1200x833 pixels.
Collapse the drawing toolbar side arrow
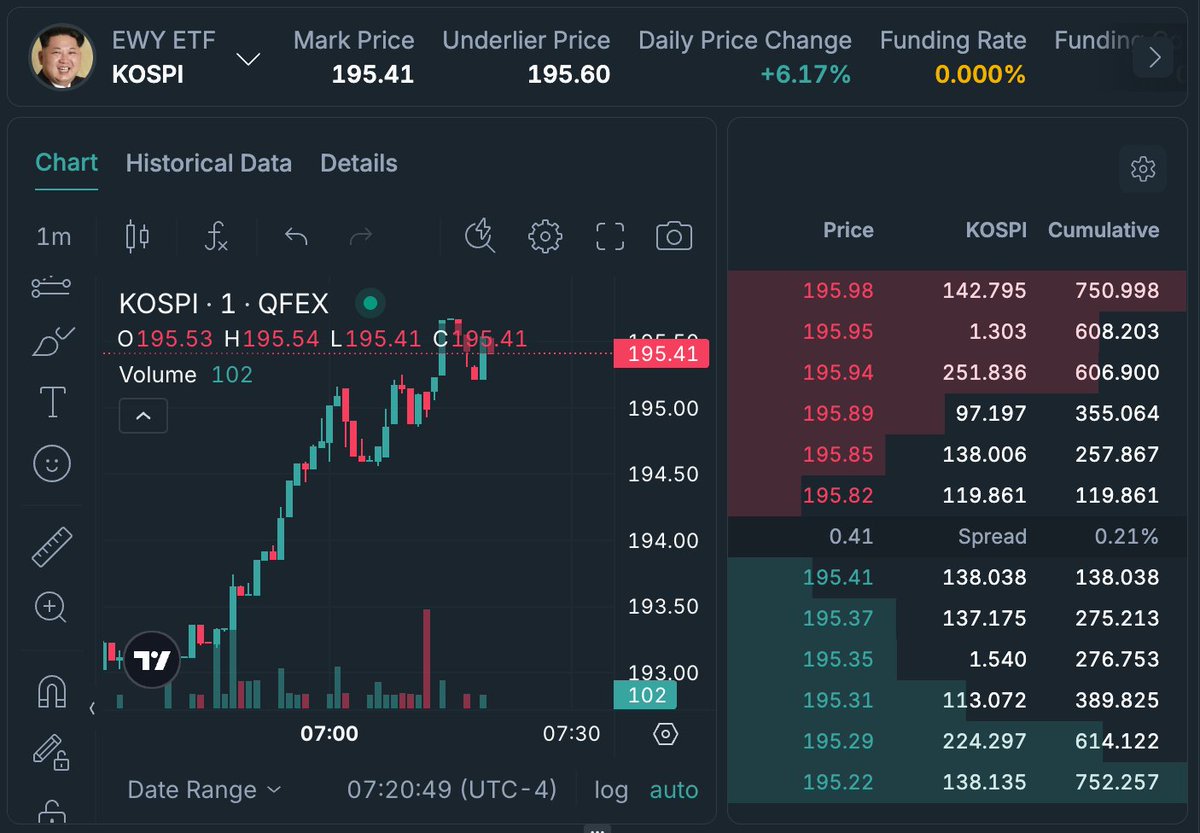click(92, 708)
